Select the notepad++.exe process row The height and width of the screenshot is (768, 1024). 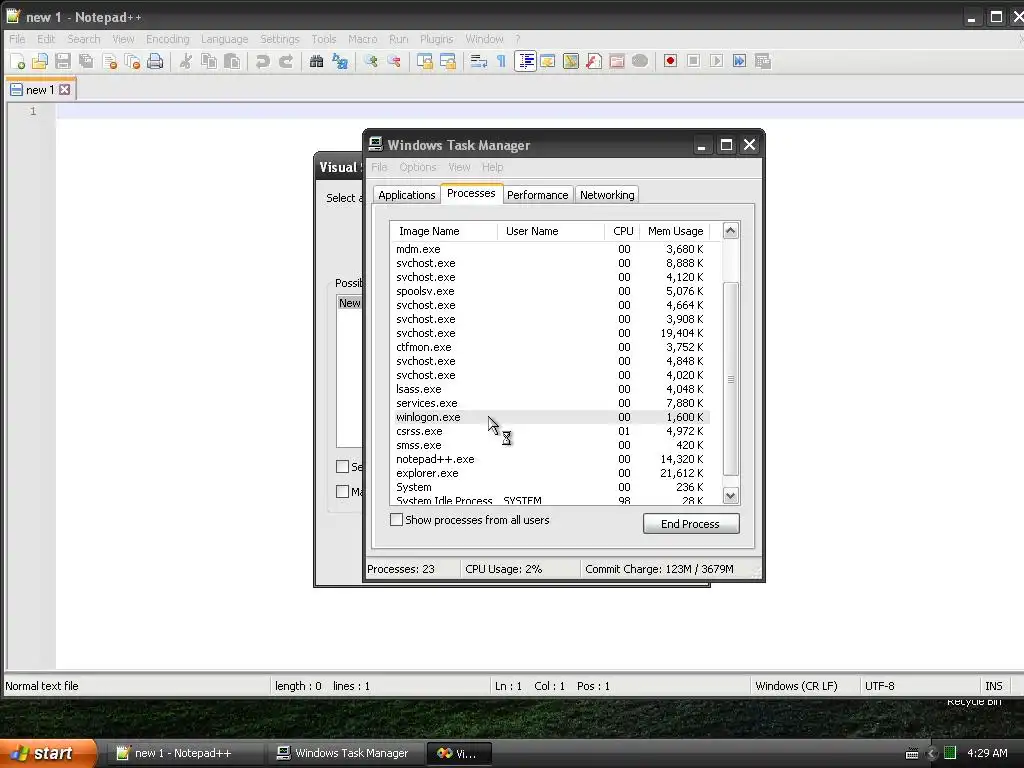(551, 459)
